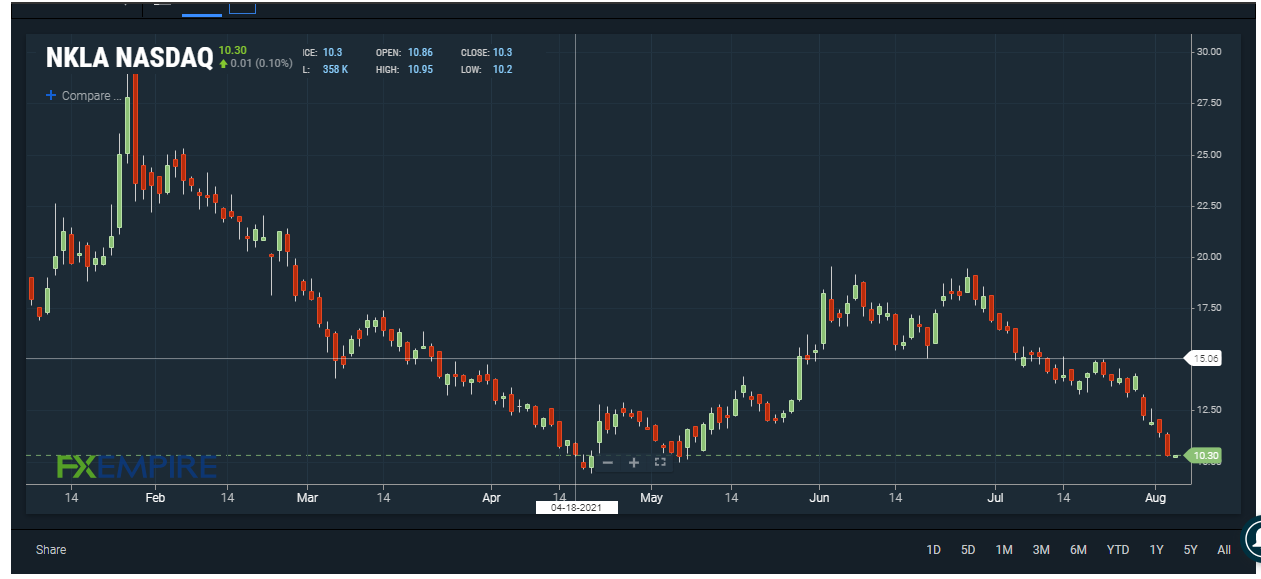
Task: Click the Apr label on the date axis
Action: point(491,497)
